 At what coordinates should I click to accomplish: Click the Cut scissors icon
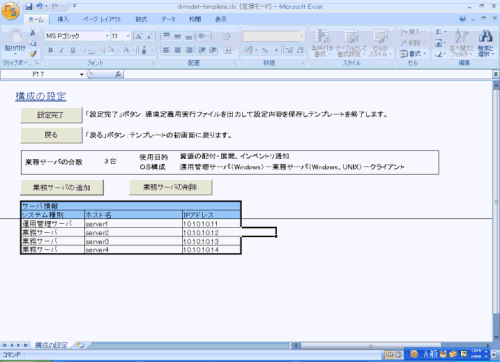pyautogui.click(x=33, y=33)
